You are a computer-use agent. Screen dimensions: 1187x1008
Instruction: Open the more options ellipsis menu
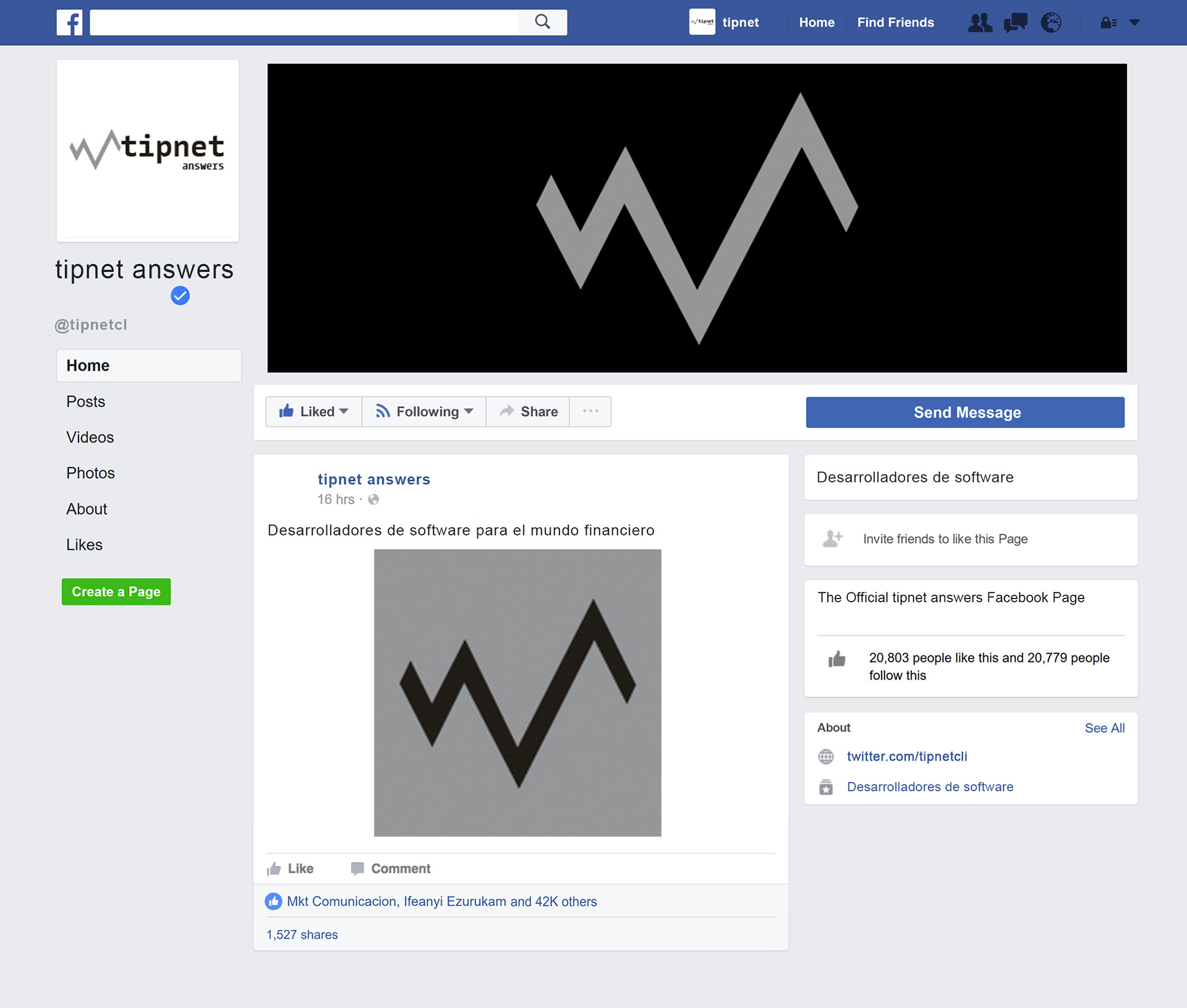(590, 412)
